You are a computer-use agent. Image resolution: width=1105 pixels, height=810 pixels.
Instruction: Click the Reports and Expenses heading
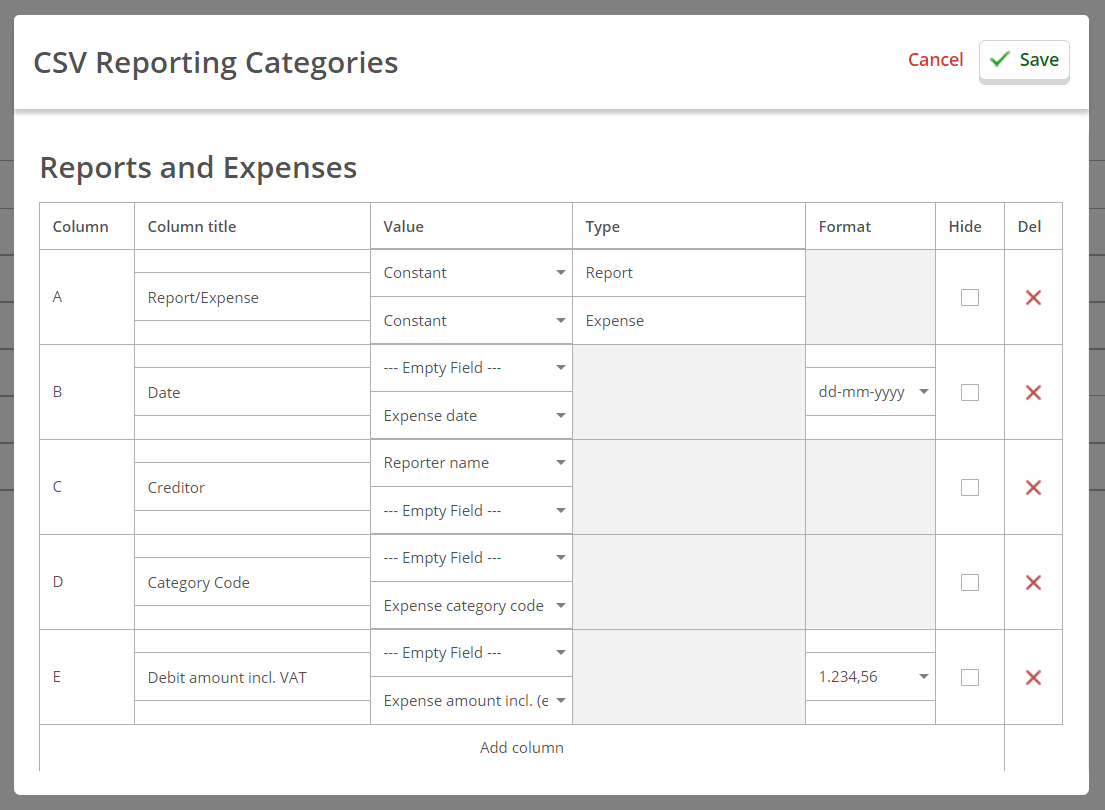point(198,168)
